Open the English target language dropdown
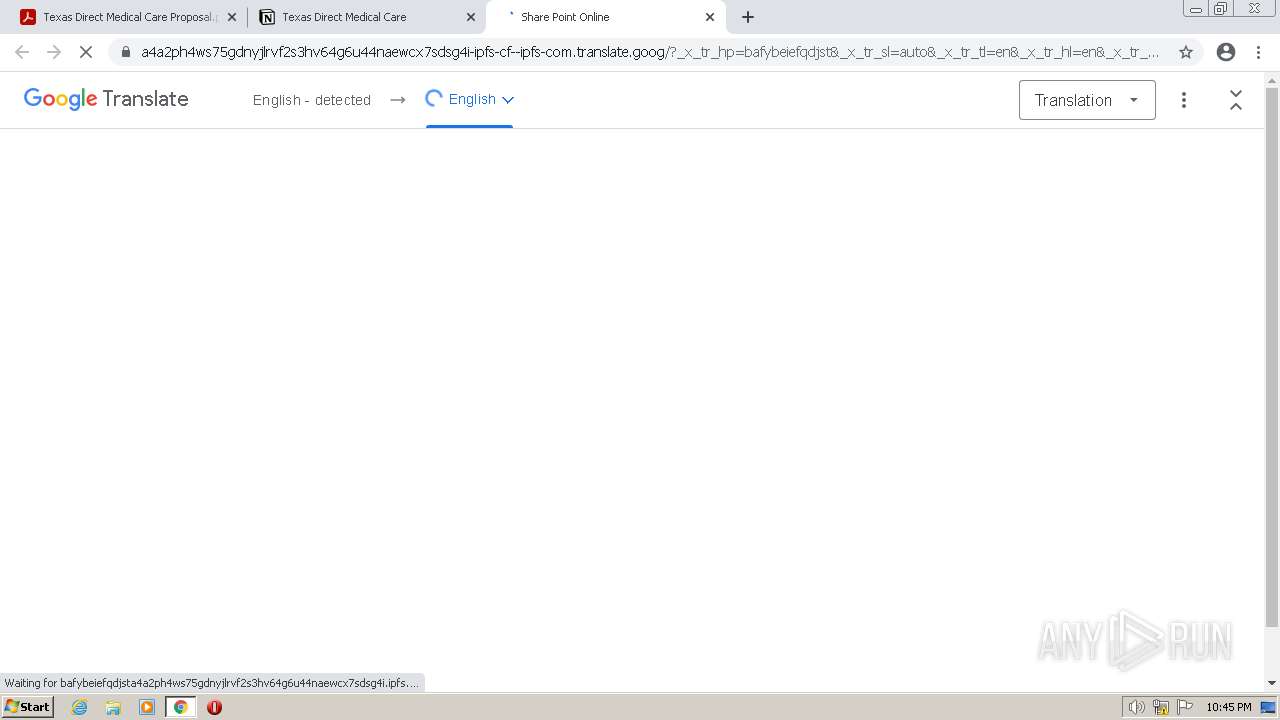Image resolution: width=1280 pixels, height=720 pixels. [470, 99]
